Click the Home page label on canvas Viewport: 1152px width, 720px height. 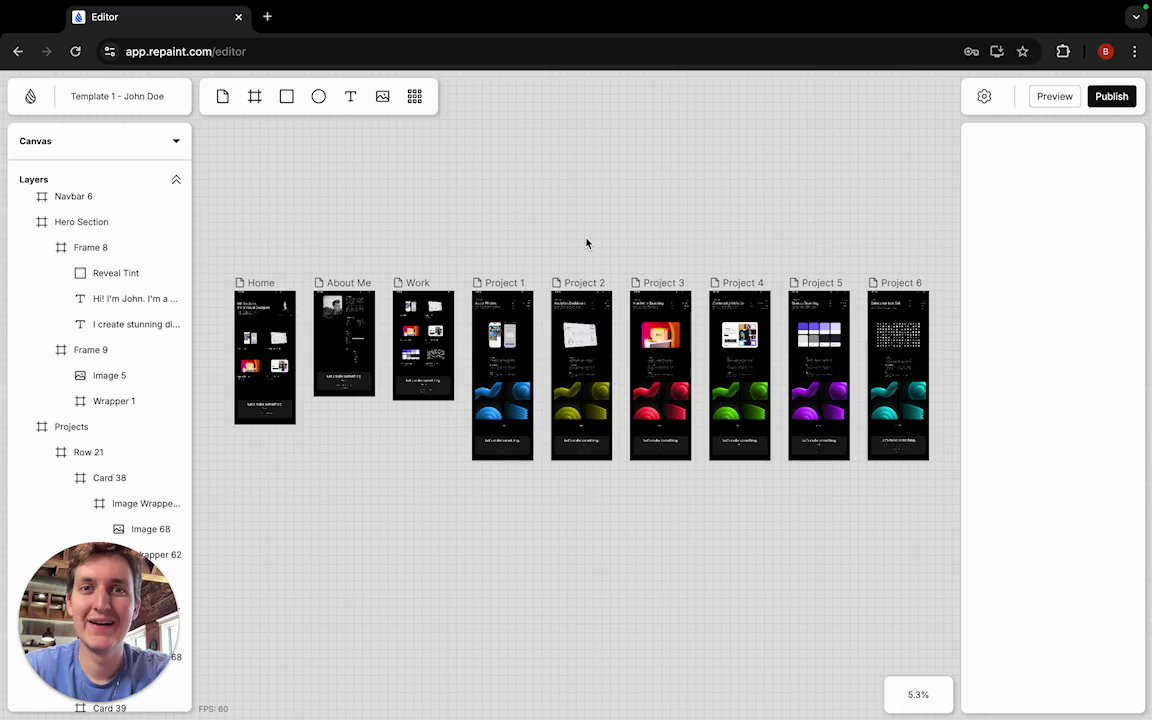261,283
